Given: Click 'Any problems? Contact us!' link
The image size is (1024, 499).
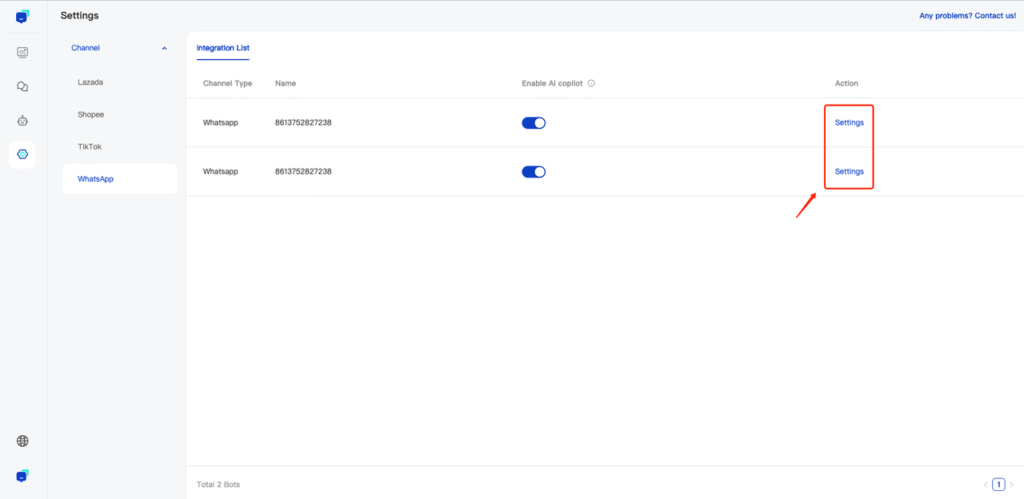Looking at the screenshot, I should point(967,16).
